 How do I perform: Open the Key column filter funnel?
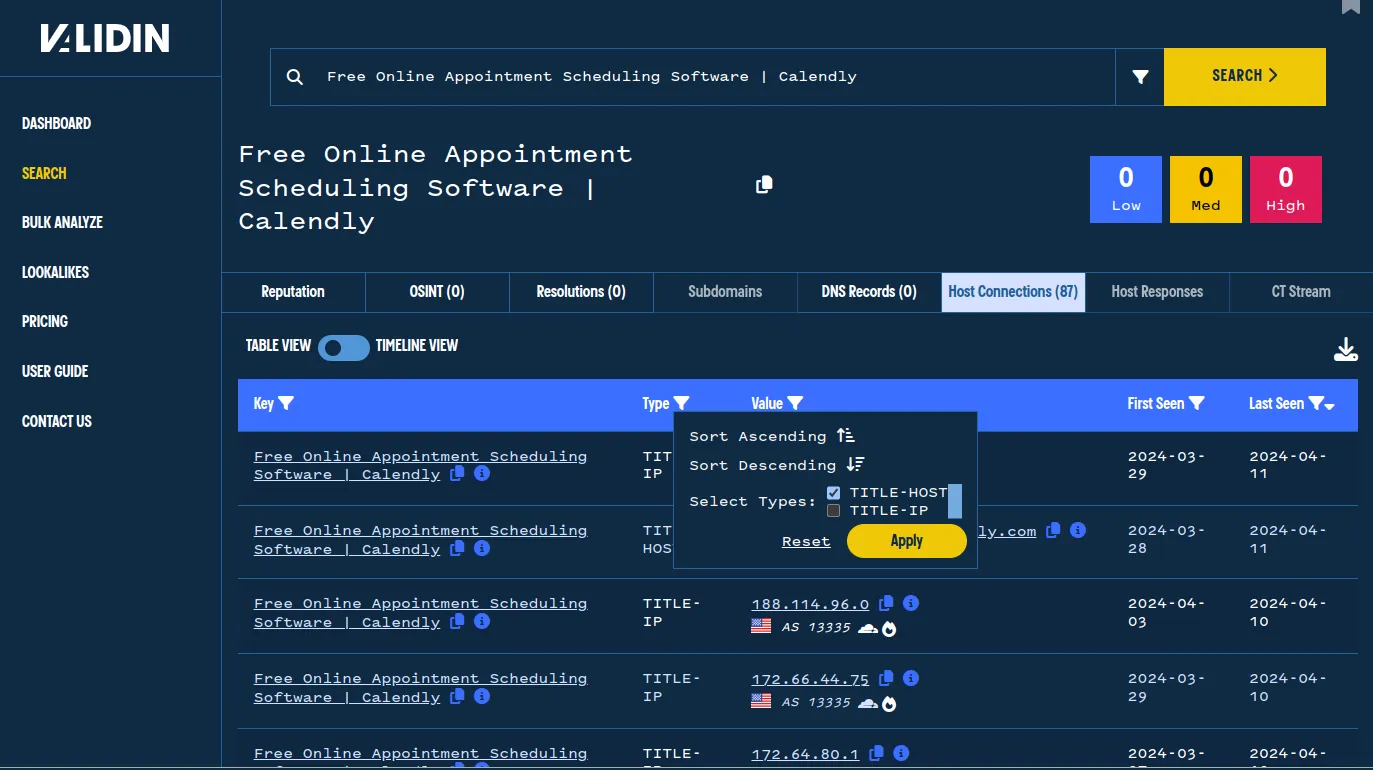click(x=286, y=403)
